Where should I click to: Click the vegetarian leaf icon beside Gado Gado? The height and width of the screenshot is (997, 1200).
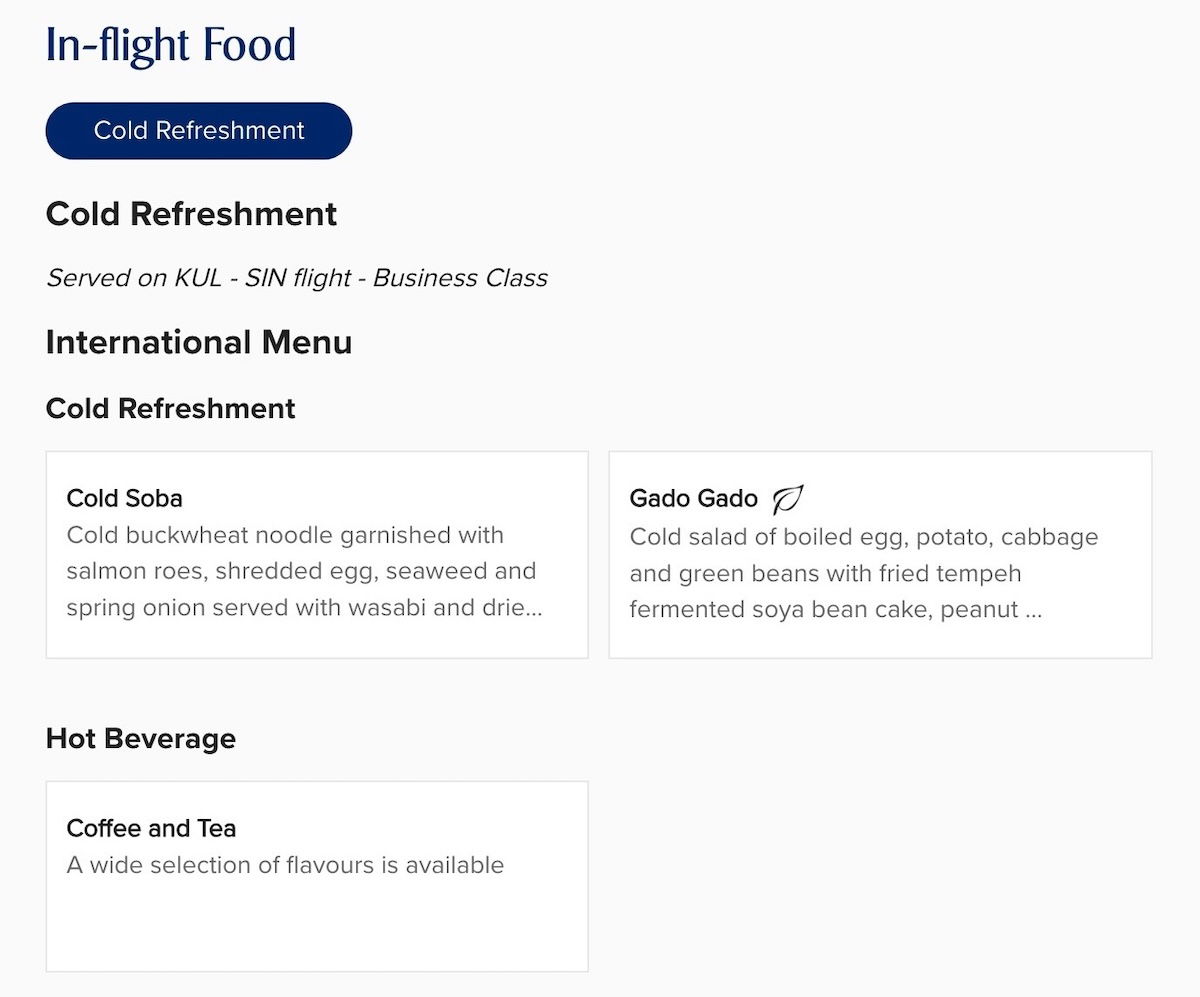(x=788, y=498)
